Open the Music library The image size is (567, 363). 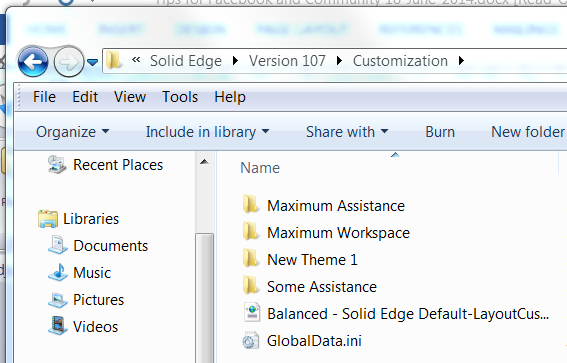point(79,273)
